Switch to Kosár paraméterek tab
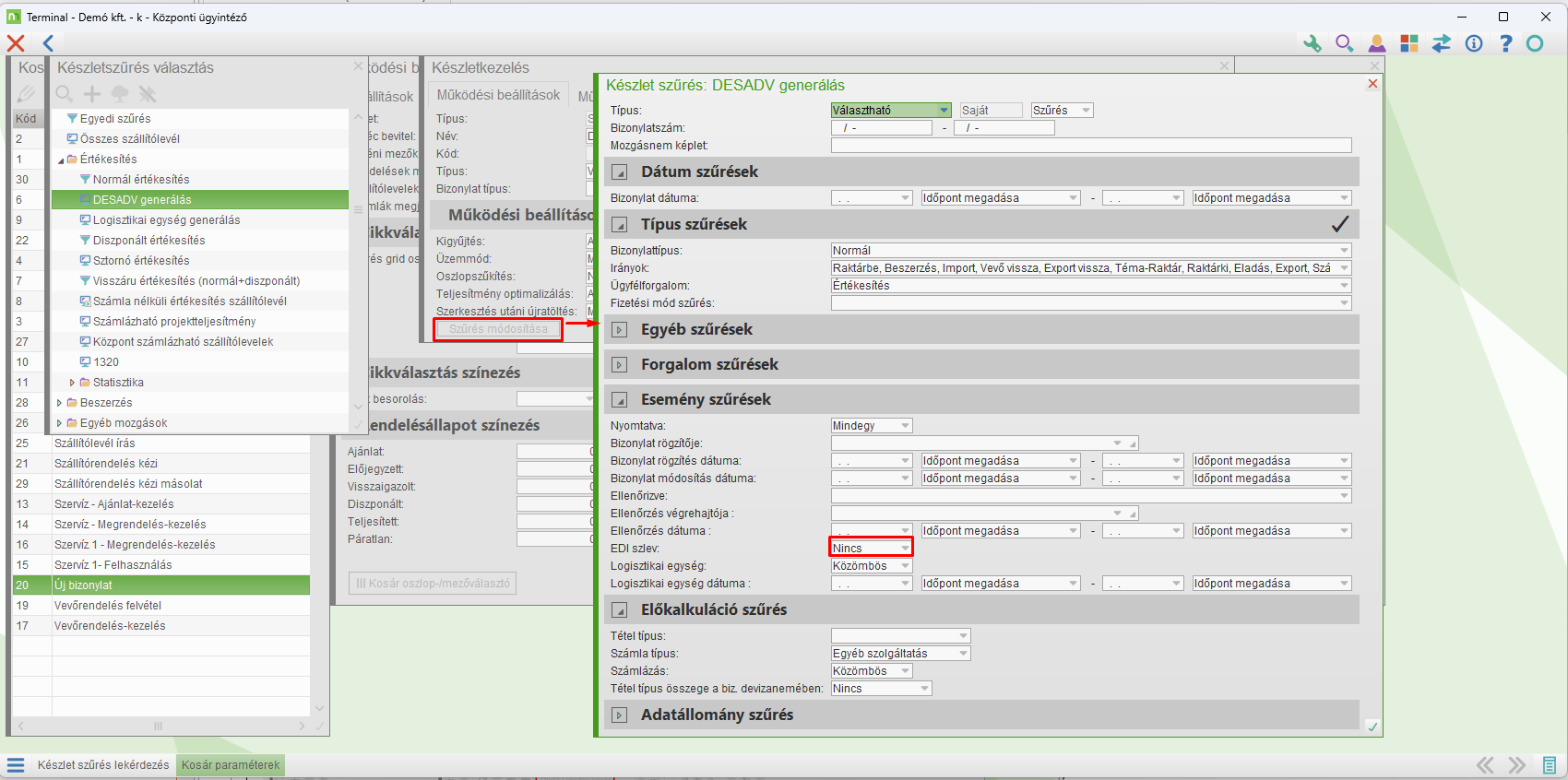Viewport: 1568px width, 780px height. (231, 765)
